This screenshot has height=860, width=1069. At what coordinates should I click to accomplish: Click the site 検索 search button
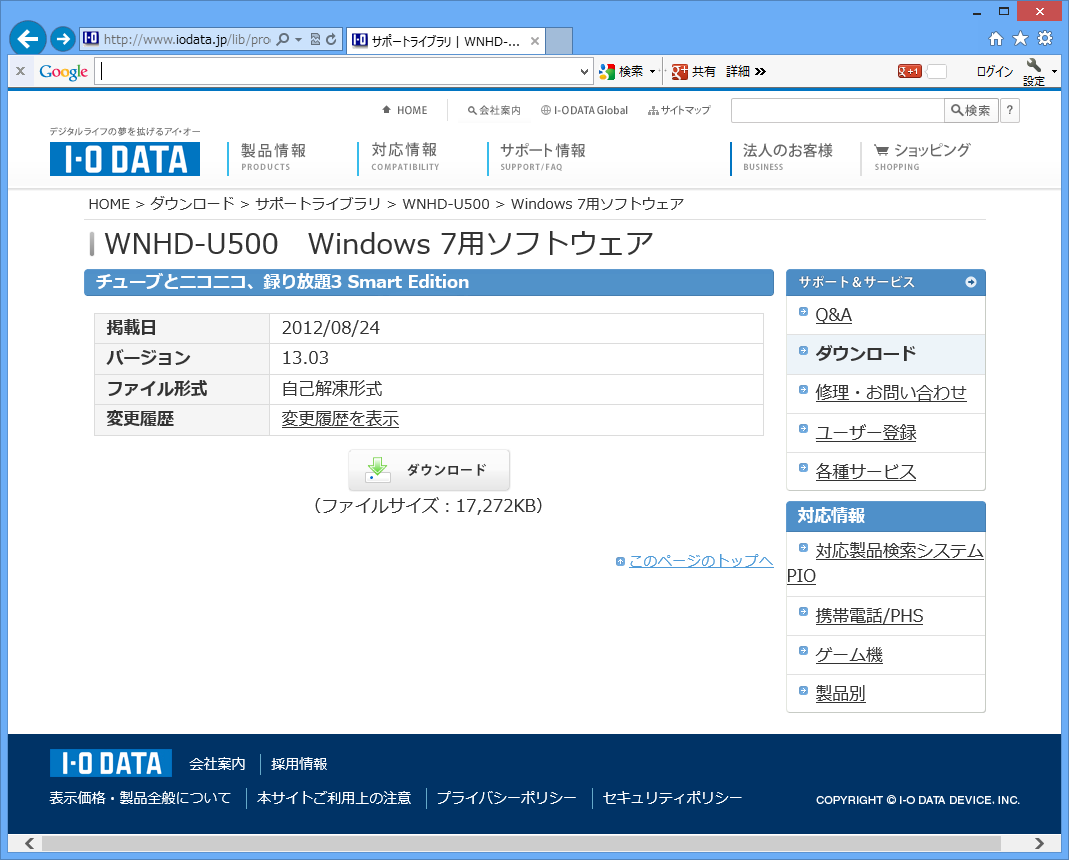(971, 110)
